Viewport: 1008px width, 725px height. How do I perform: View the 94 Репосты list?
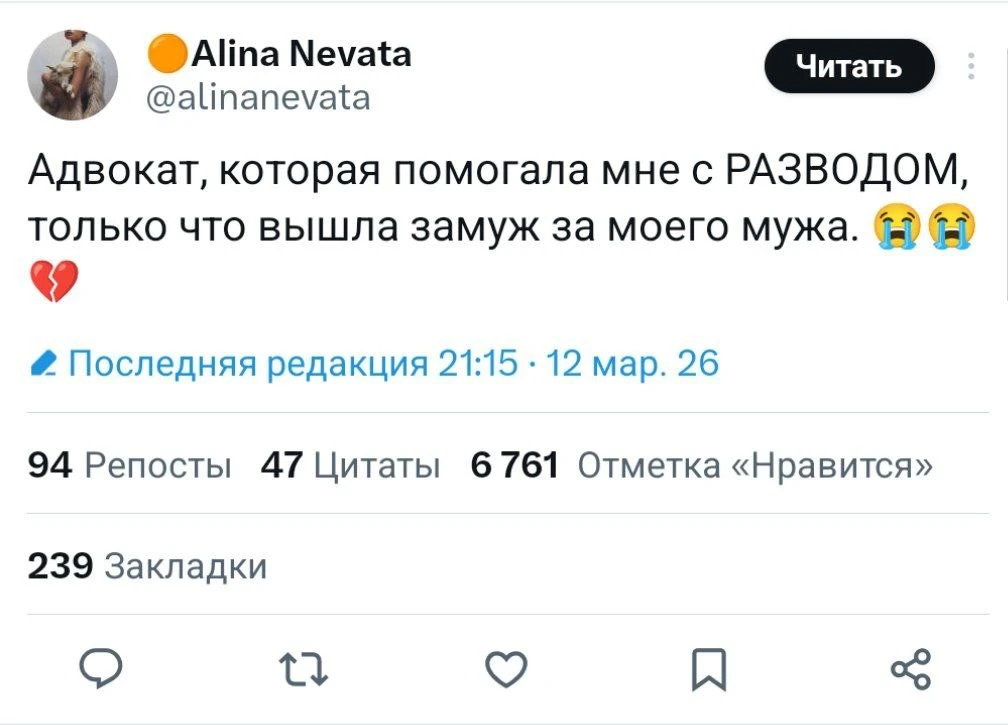point(129,464)
